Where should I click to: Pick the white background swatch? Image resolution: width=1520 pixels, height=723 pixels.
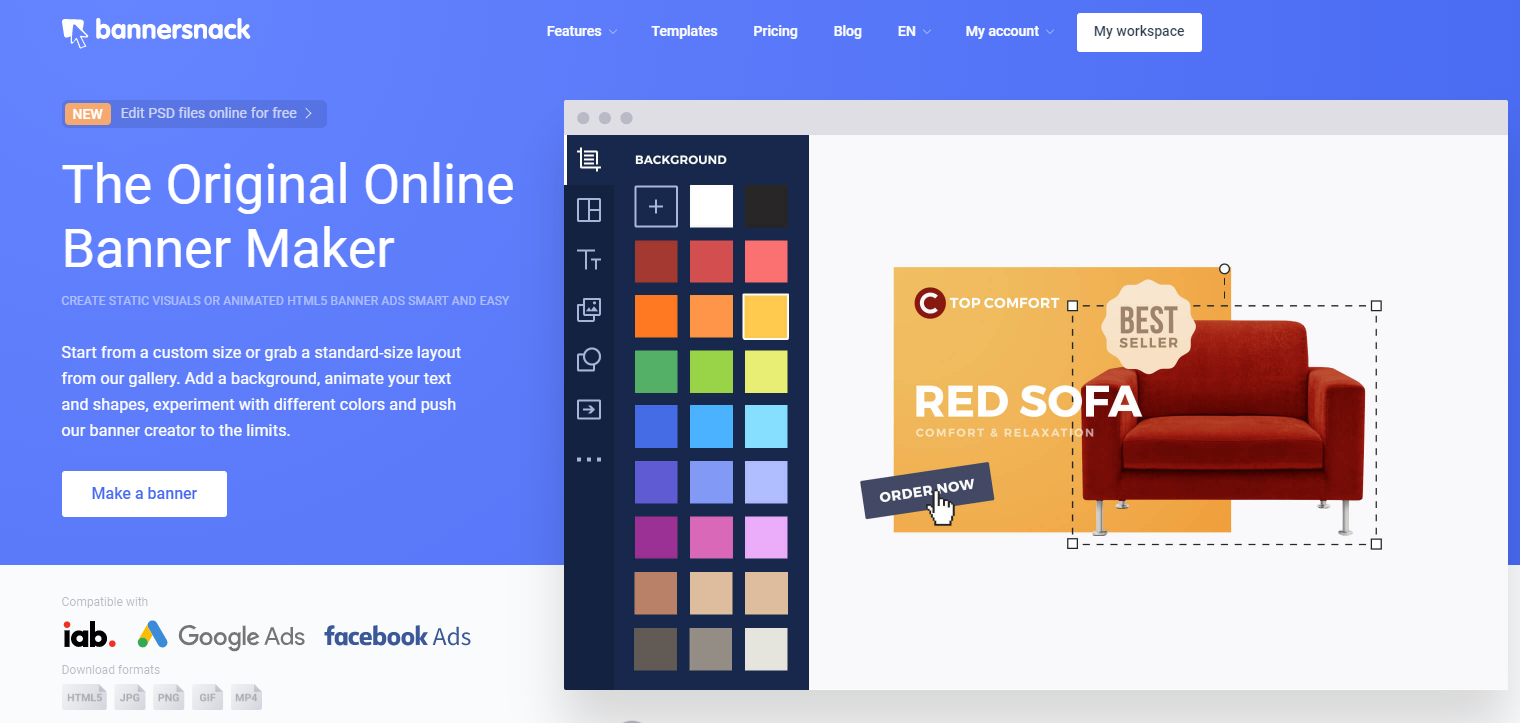[711, 206]
